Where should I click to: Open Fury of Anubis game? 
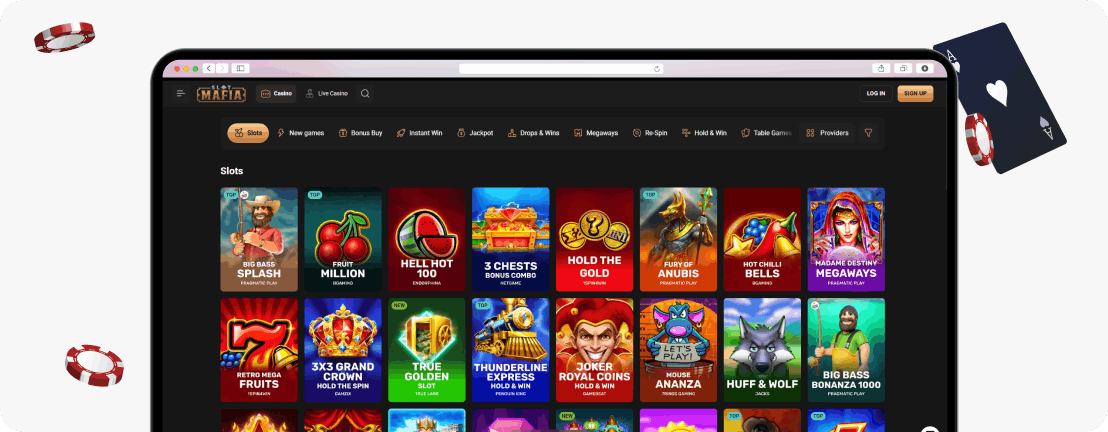click(678, 240)
